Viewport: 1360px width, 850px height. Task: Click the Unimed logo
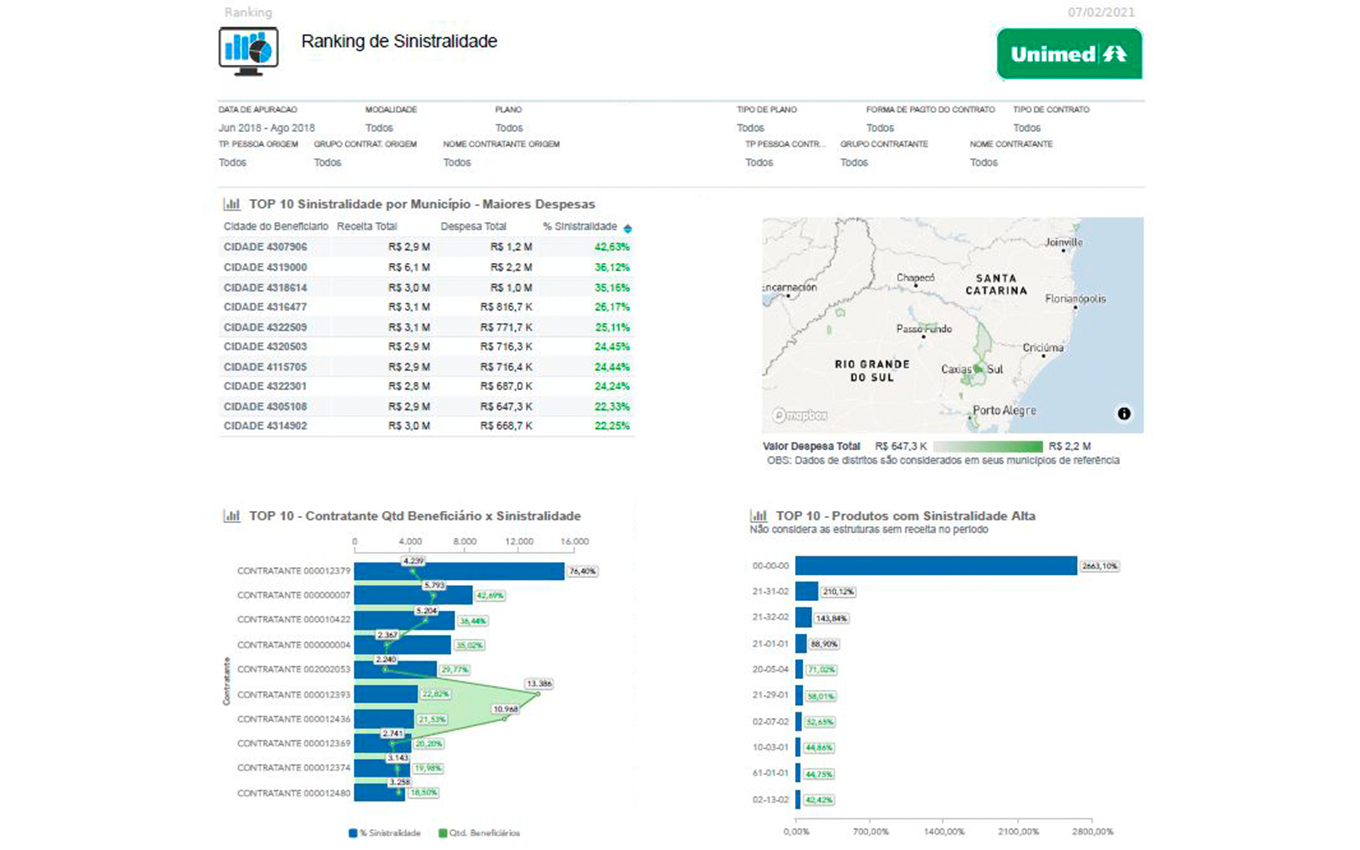tap(1069, 54)
